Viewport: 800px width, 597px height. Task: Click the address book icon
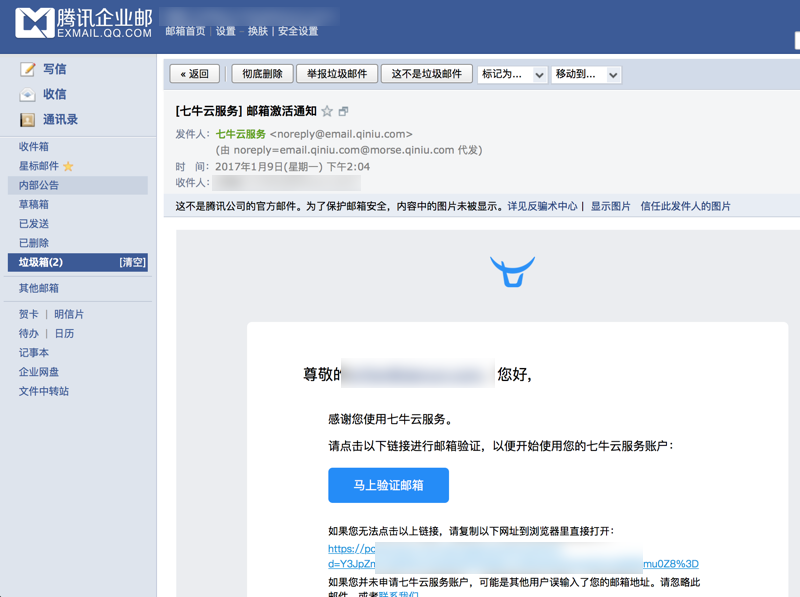point(28,120)
